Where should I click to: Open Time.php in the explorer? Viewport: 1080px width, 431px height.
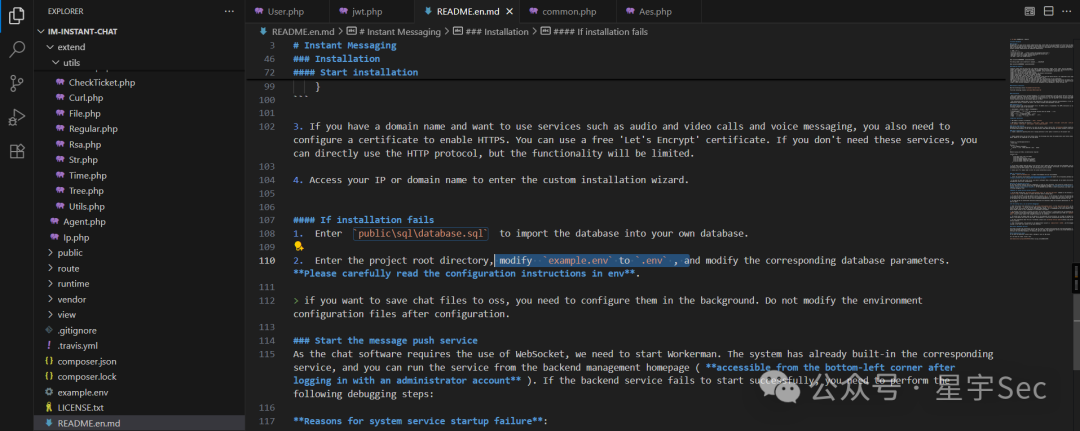(x=87, y=176)
